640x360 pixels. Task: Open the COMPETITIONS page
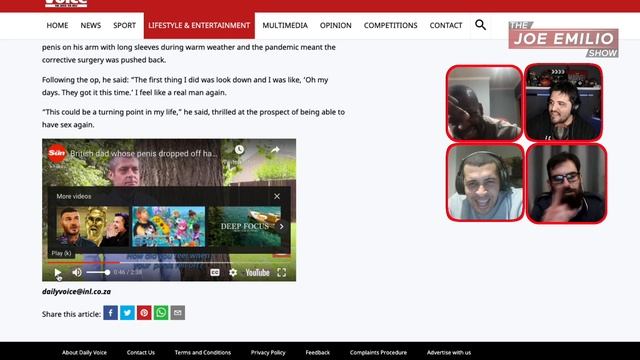(391, 25)
